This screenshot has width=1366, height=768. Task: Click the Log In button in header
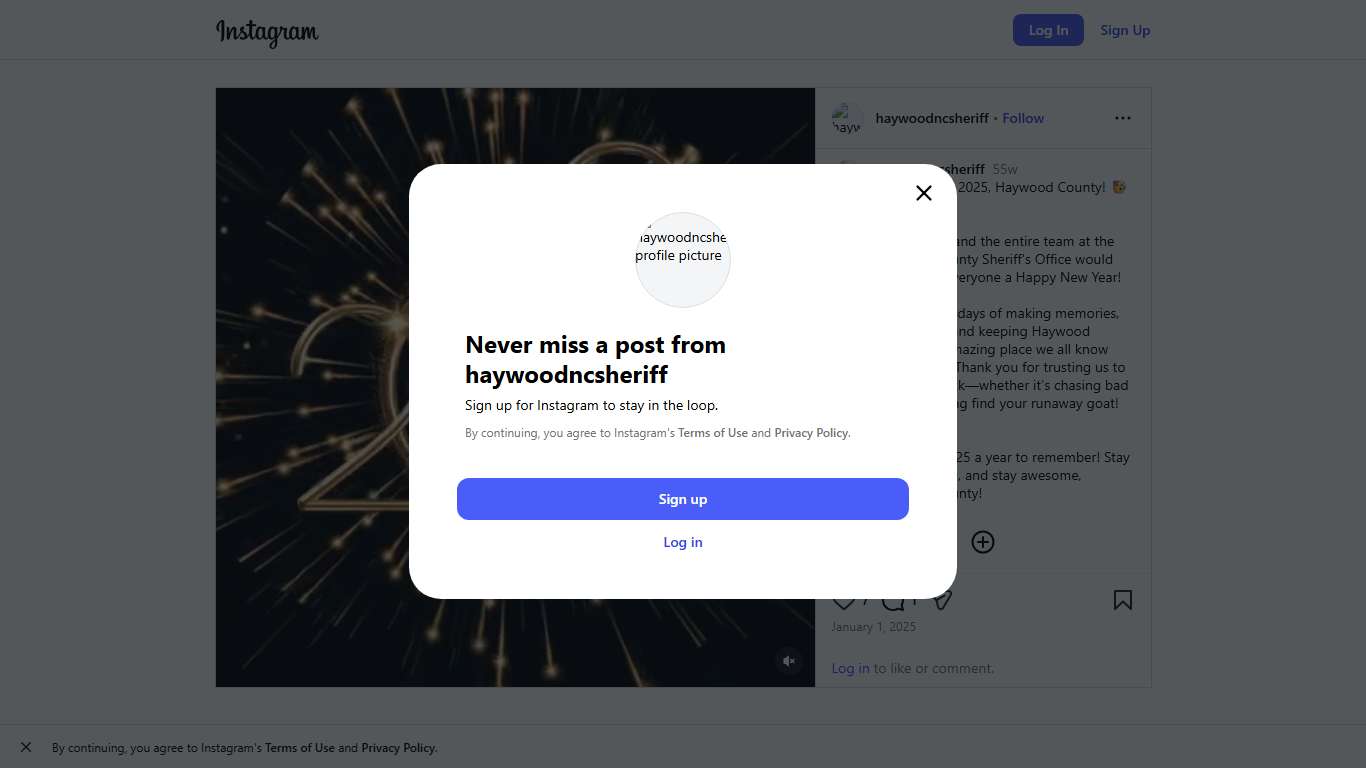coord(1048,30)
